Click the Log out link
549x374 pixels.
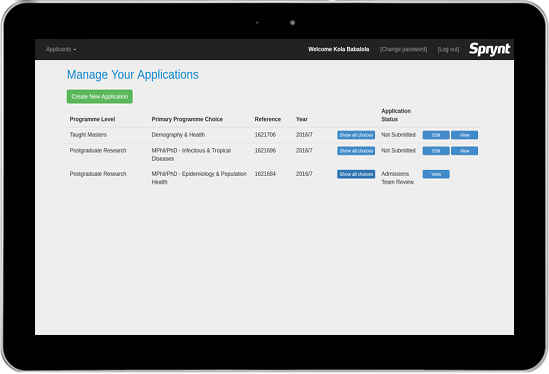tap(448, 49)
